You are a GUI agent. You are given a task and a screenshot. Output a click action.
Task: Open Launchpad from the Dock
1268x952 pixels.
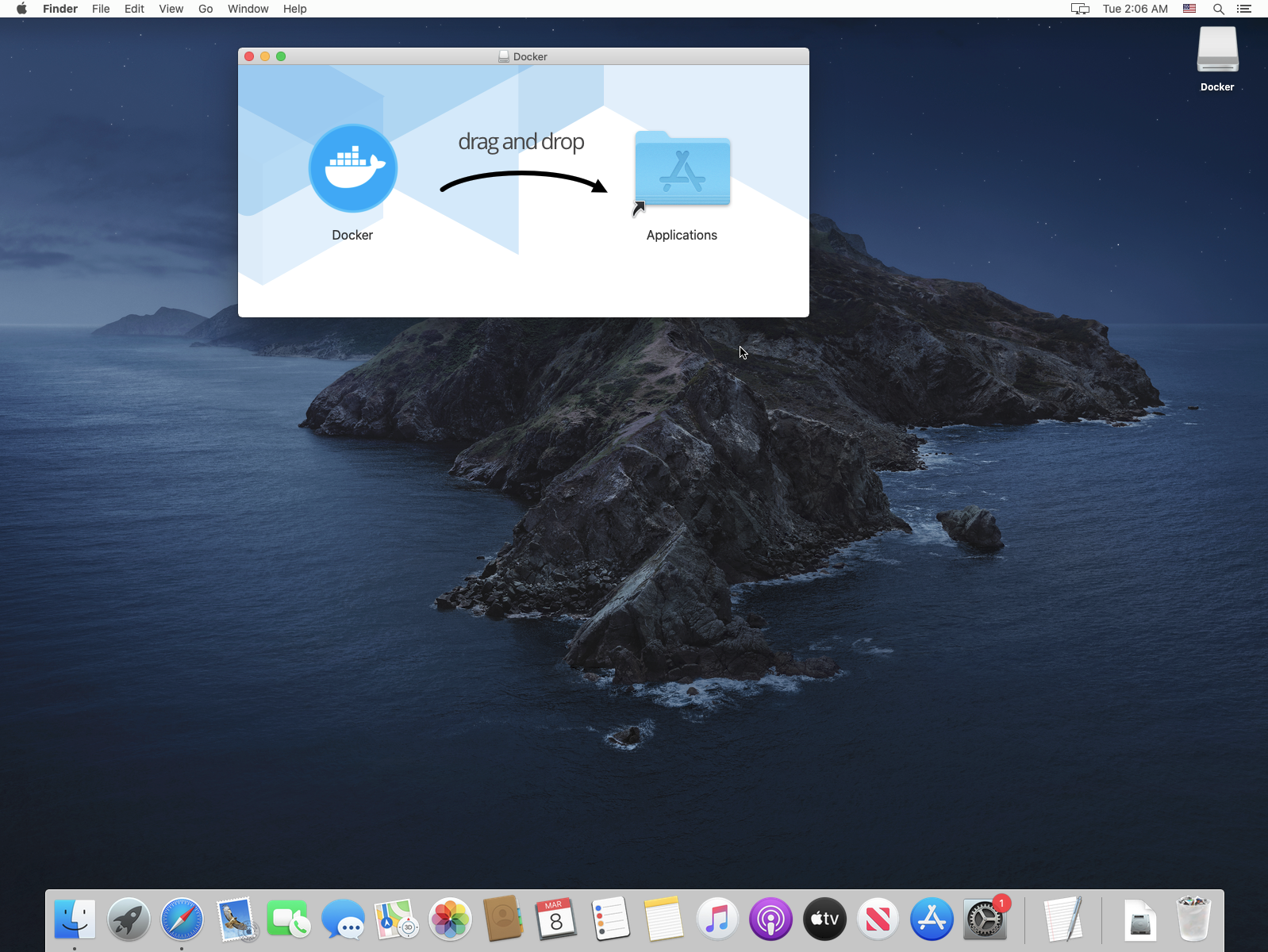point(129,919)
